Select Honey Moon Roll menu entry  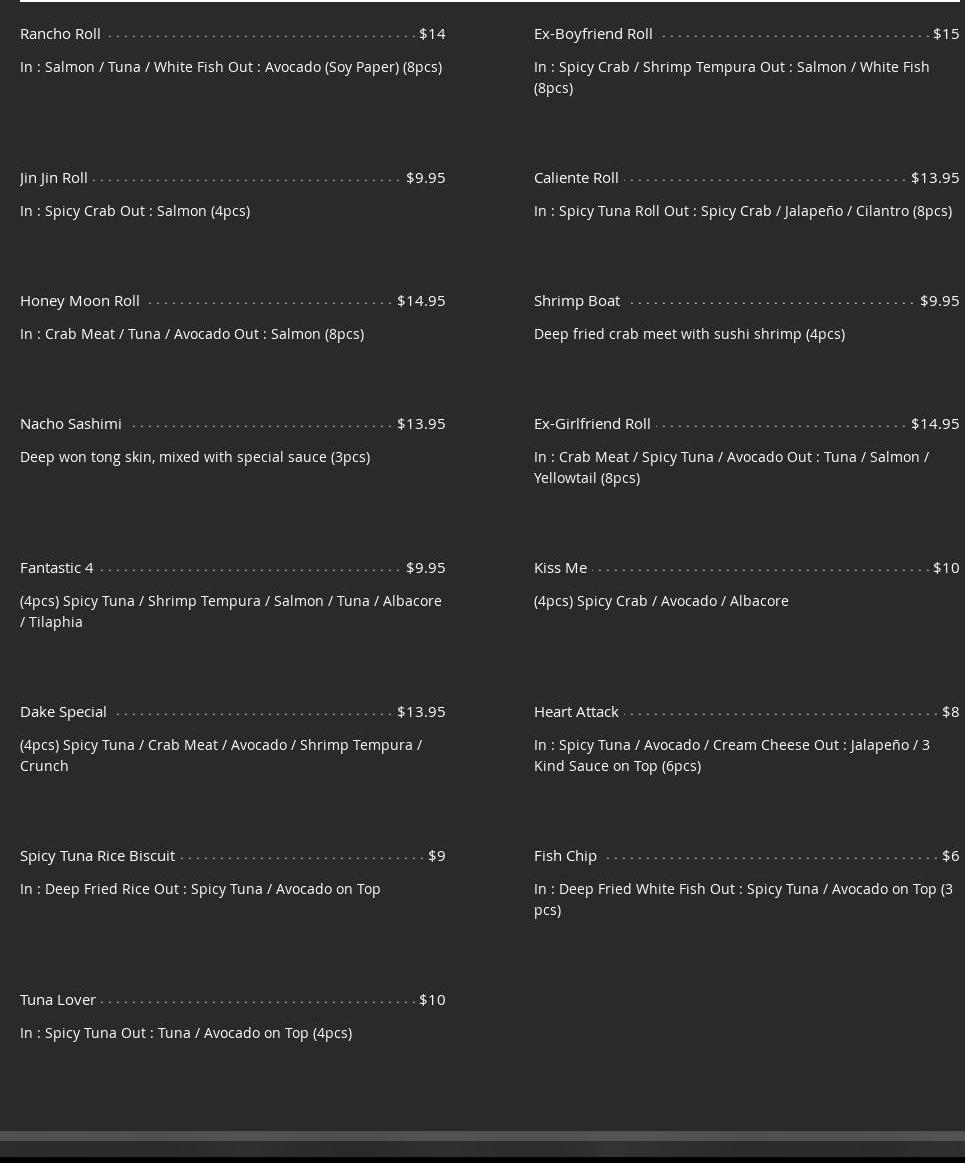80,300
